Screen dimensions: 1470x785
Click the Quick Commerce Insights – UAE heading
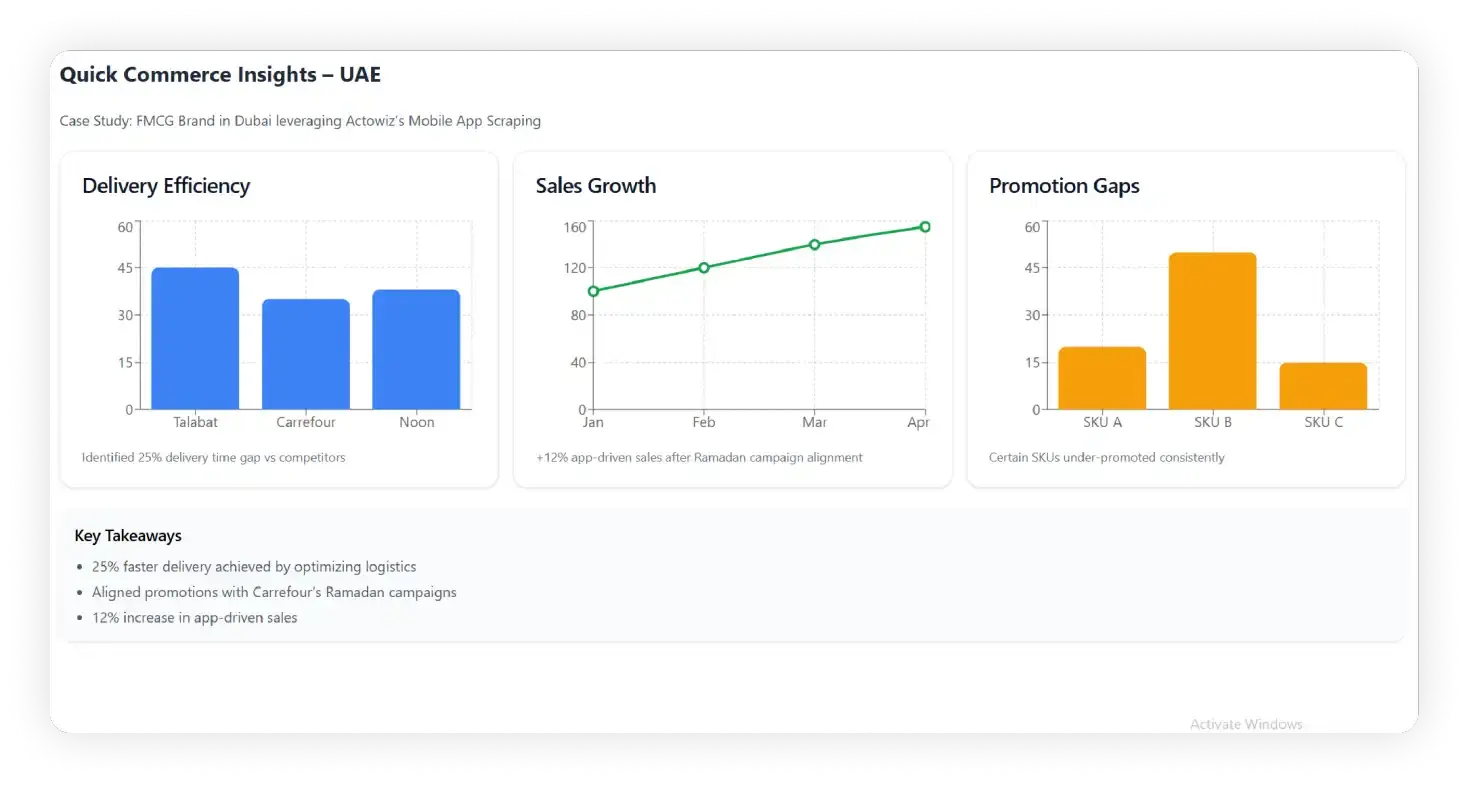220,75
